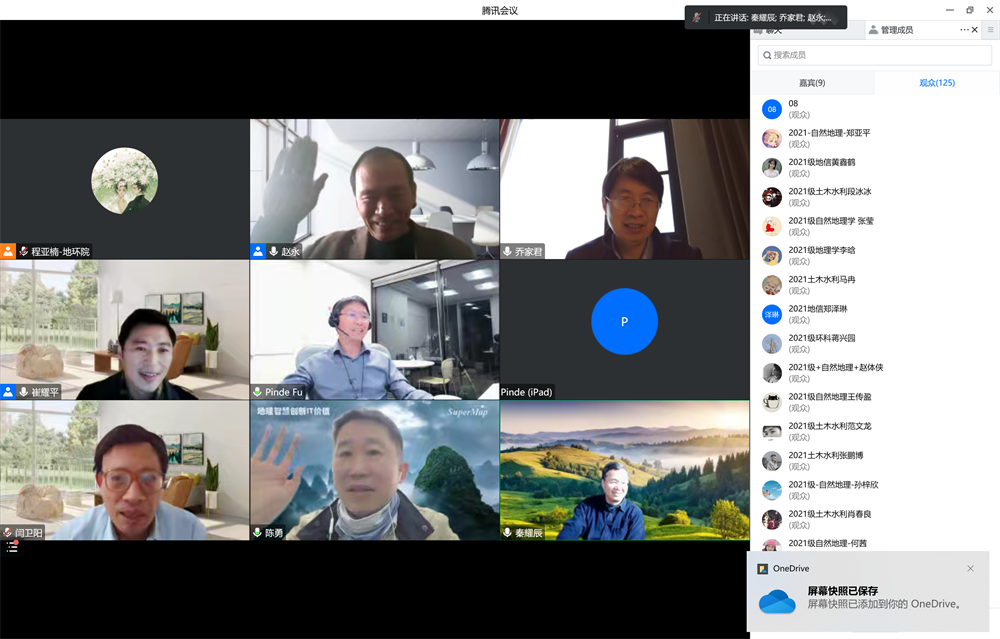Click the muted microphone icon in speaking banner
Viewport: 1000px width, 639px height.
click(697, 17)
